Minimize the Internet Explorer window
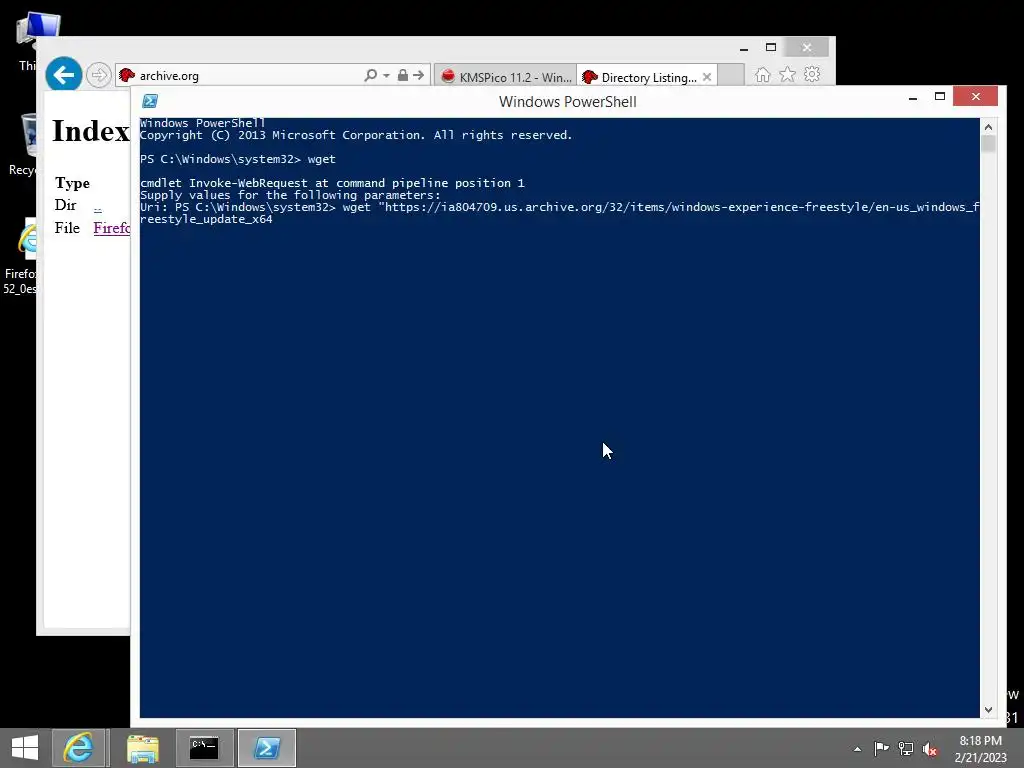The height and width of the screenshot is (768, 1024). [744, 48]
